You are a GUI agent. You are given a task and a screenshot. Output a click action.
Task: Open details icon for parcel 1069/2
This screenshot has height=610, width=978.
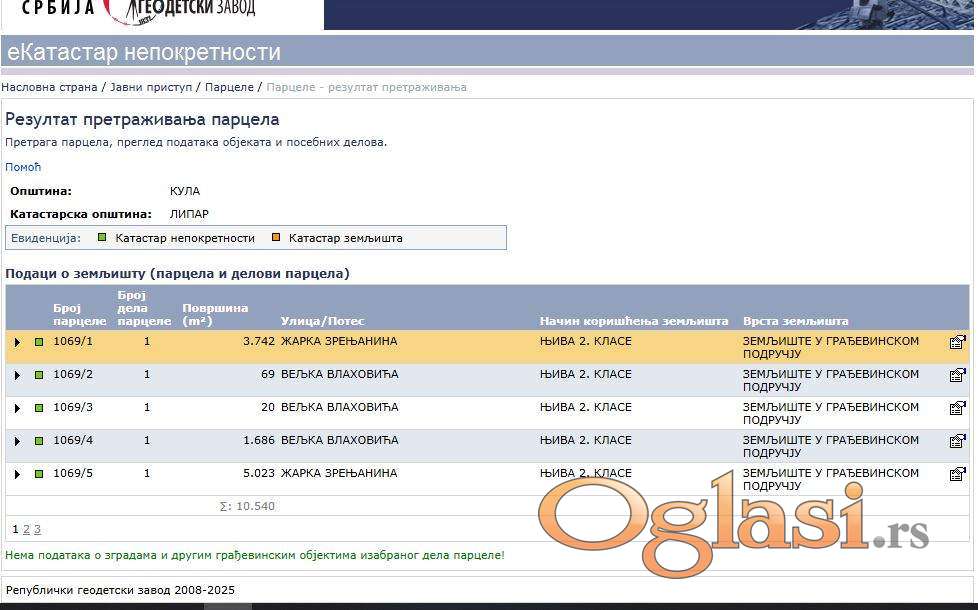pos(957,375)
